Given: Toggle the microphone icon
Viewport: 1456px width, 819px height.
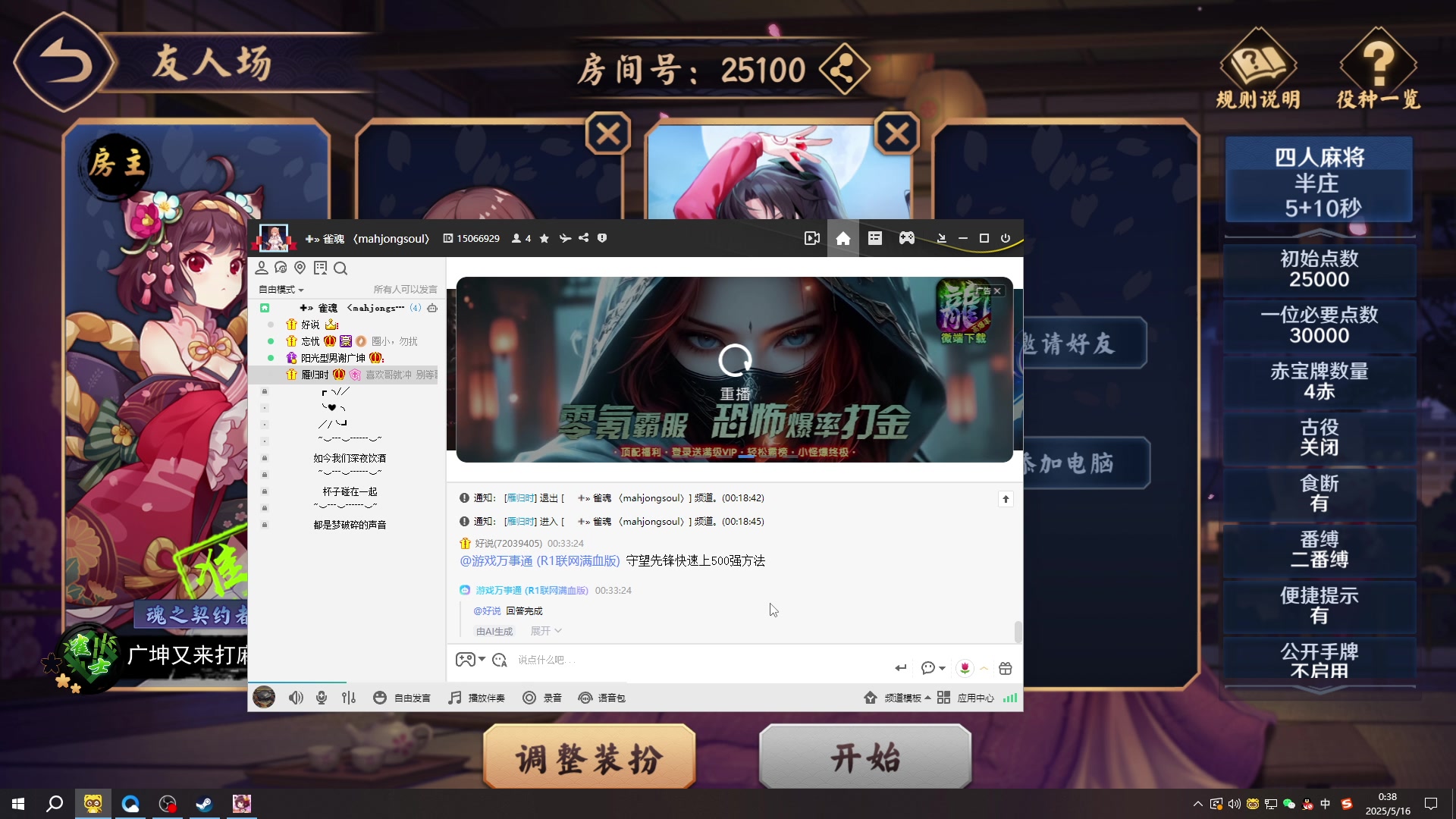Looking at the screenshot, I should tap(322, 698).
